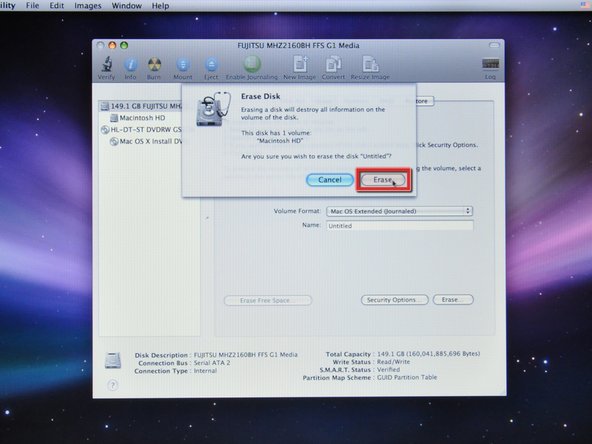Click the Name input field

click(399, 225)
